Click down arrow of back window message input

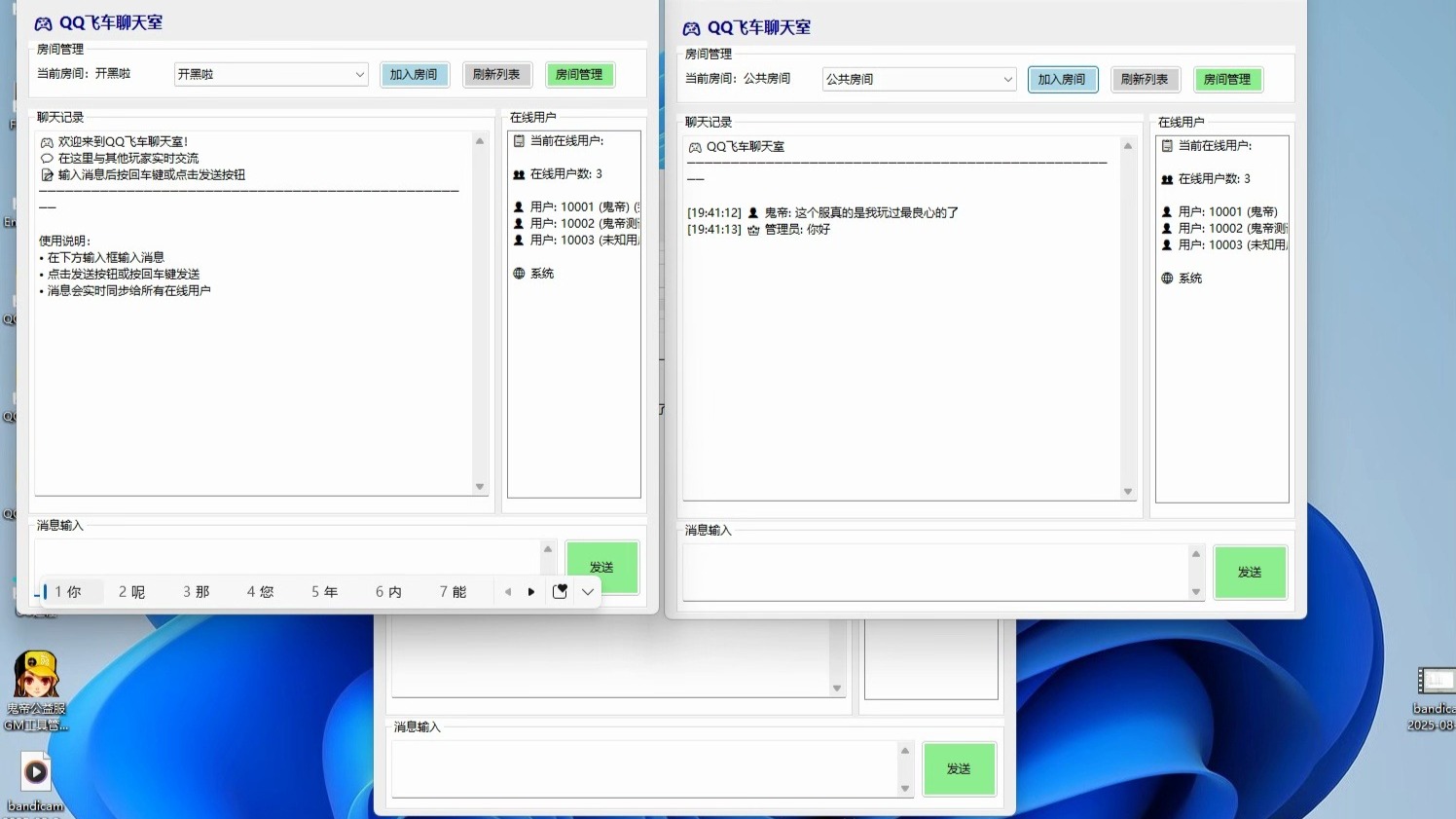click(905, 789)
